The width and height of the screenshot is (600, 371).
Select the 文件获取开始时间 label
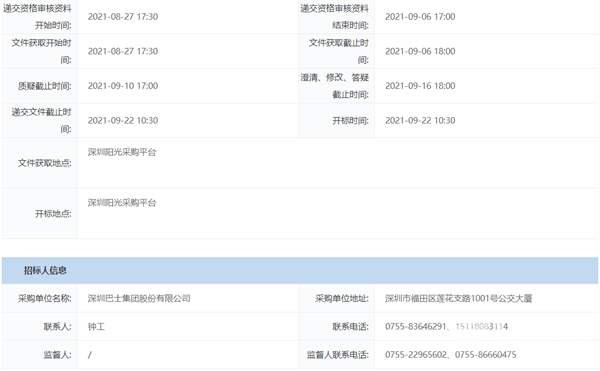(41, 51)
